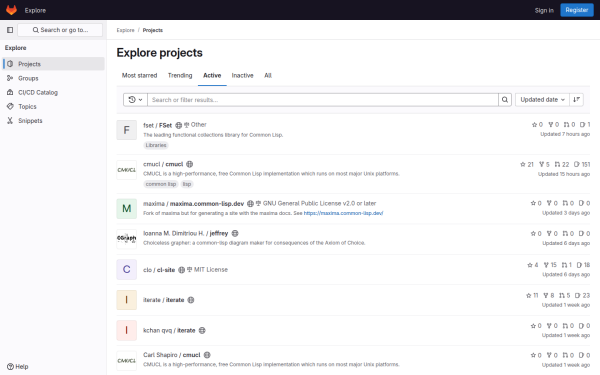Click the public globe icon beside jeffrey
Viewport: 600px width, 375px height.
pos(235,233)
